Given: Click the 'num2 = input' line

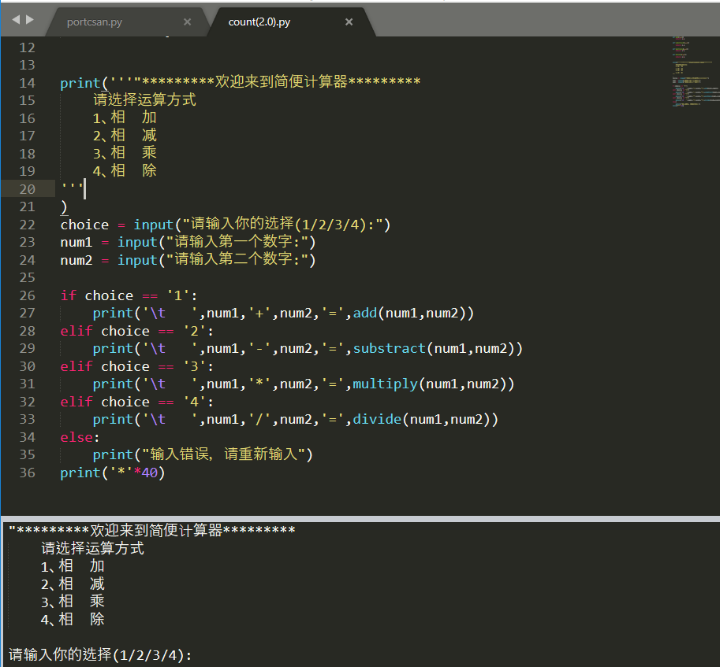Looking at the screenshot, I should [x=188, y=260].
